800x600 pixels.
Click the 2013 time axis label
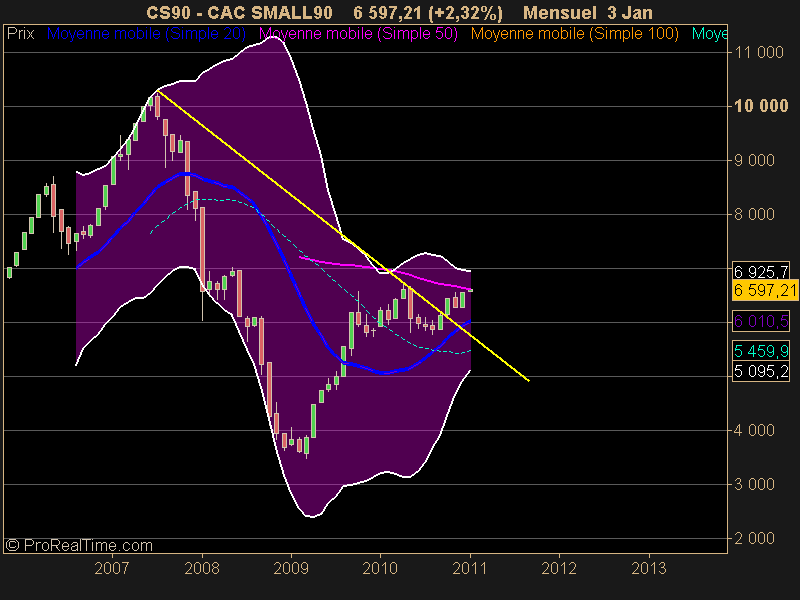point(649,568)
